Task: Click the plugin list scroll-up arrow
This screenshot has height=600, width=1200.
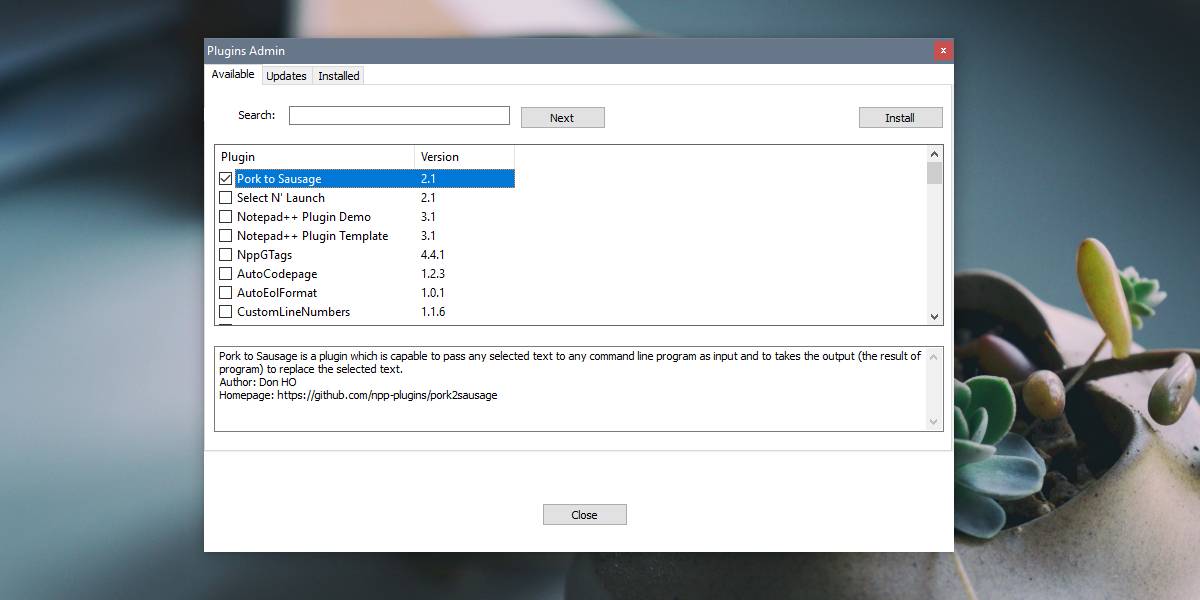Action: (935, 154)
